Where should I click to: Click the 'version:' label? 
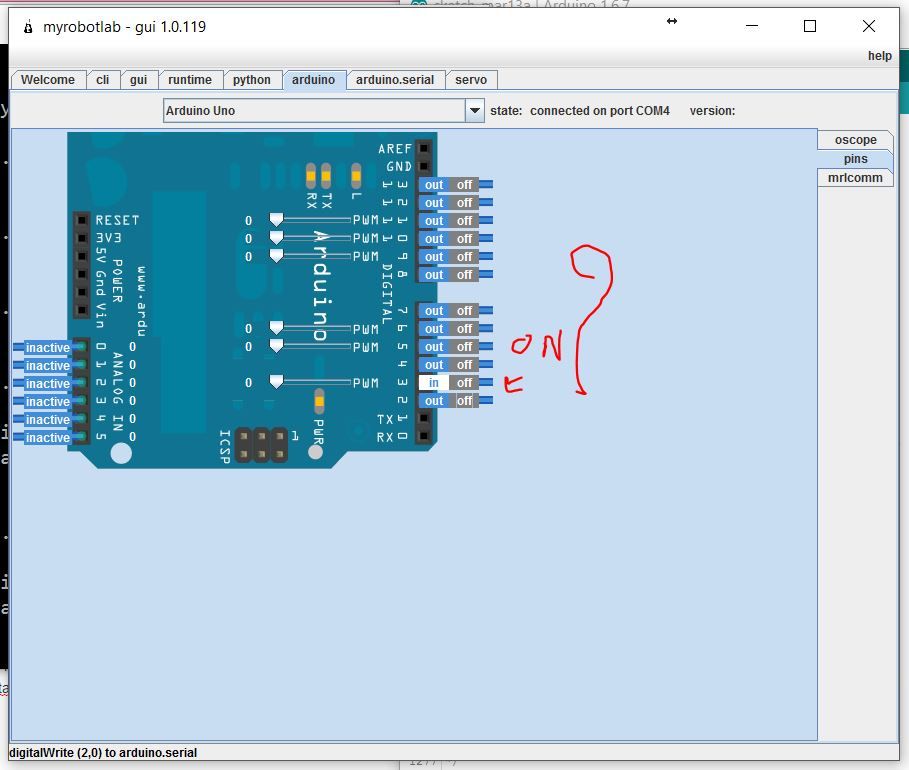tap(712, 111)
